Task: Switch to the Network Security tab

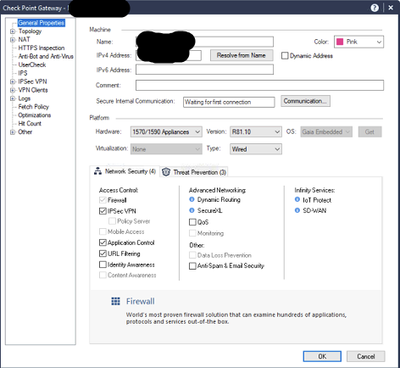Action: pyautogui.click(x=125, y=171)
